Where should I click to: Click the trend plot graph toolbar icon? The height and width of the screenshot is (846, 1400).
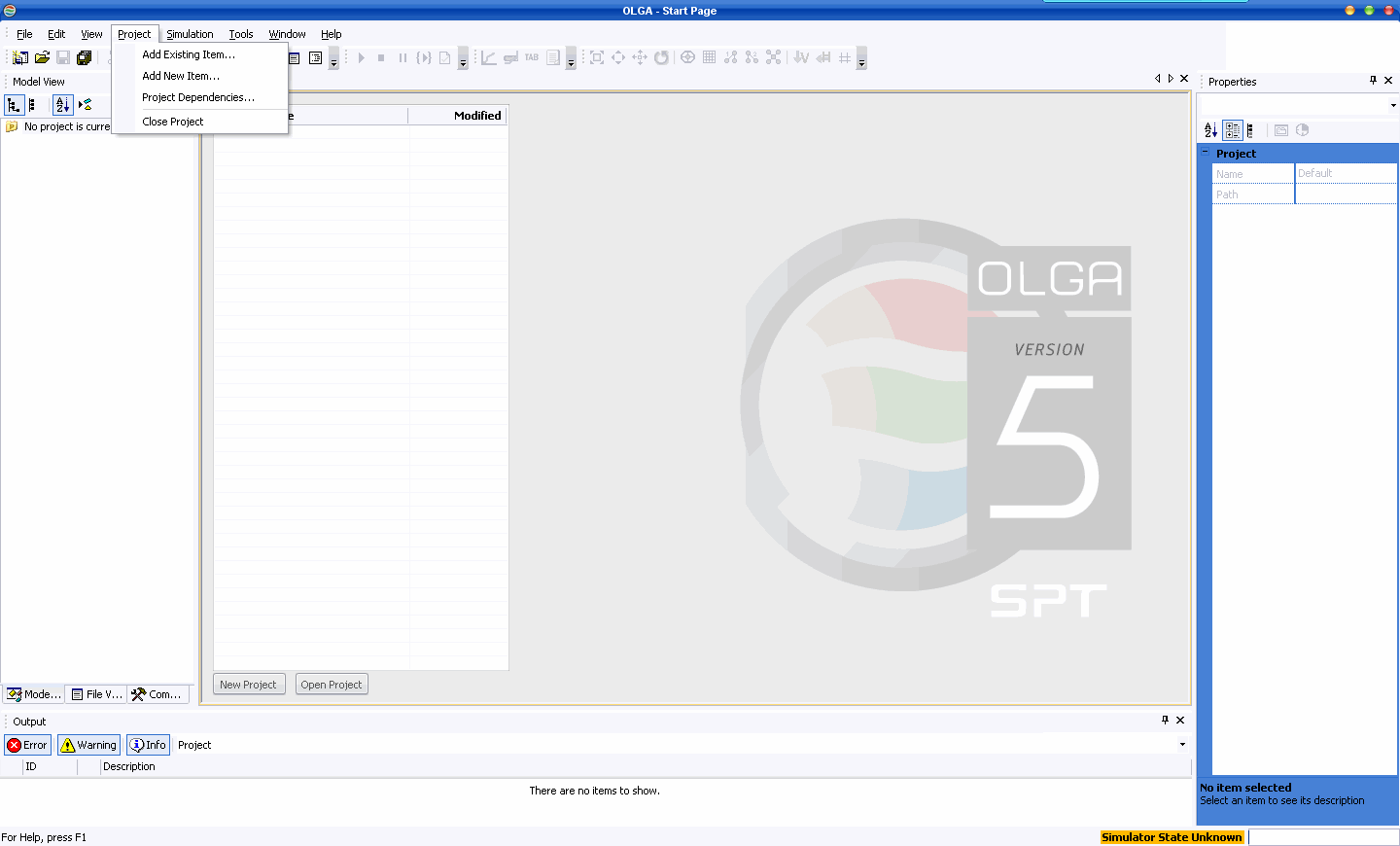click(x=489, y=58)
